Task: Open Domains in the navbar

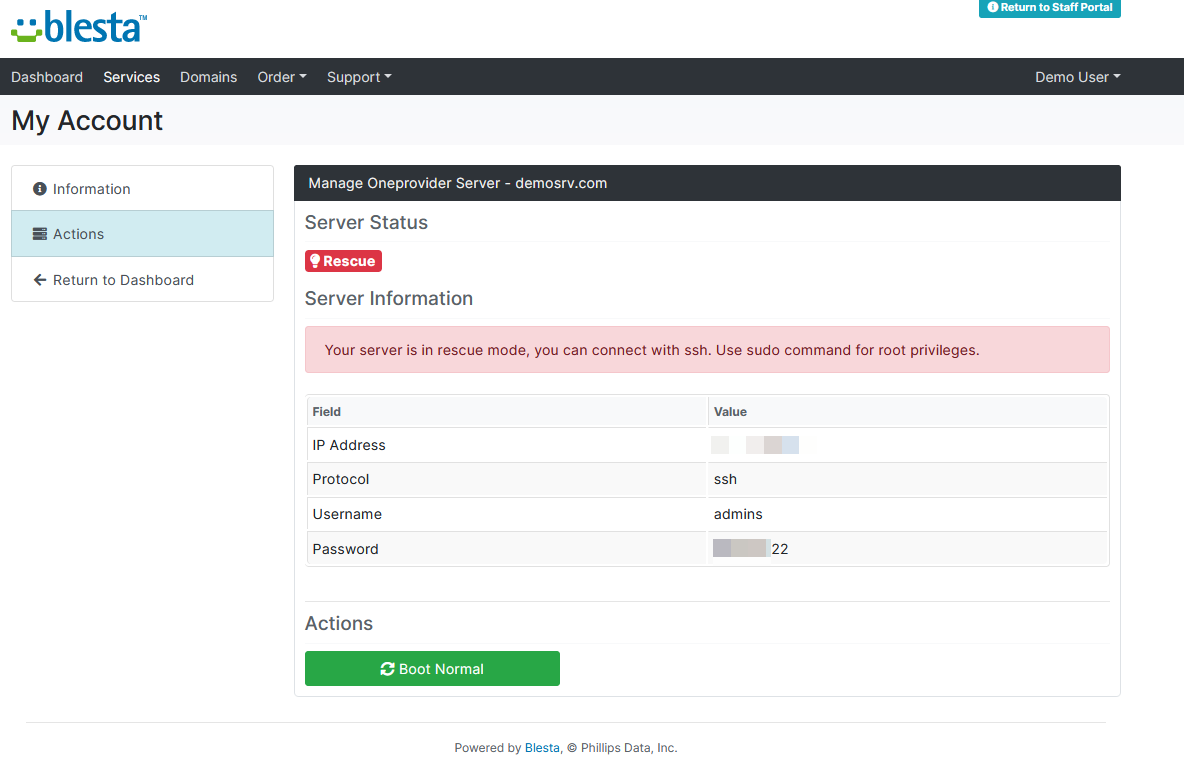Action: click(x=208, y=77)
